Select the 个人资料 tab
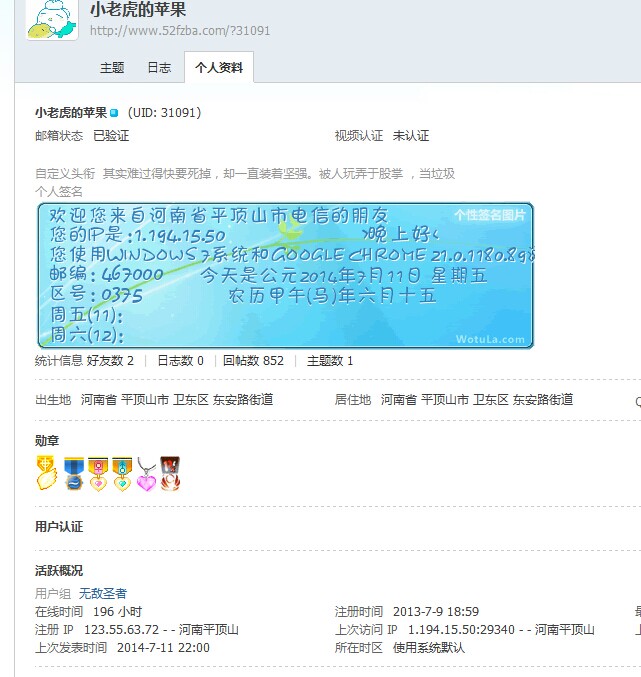The width and height of the screenshot is (641, 677). [219, 67]
